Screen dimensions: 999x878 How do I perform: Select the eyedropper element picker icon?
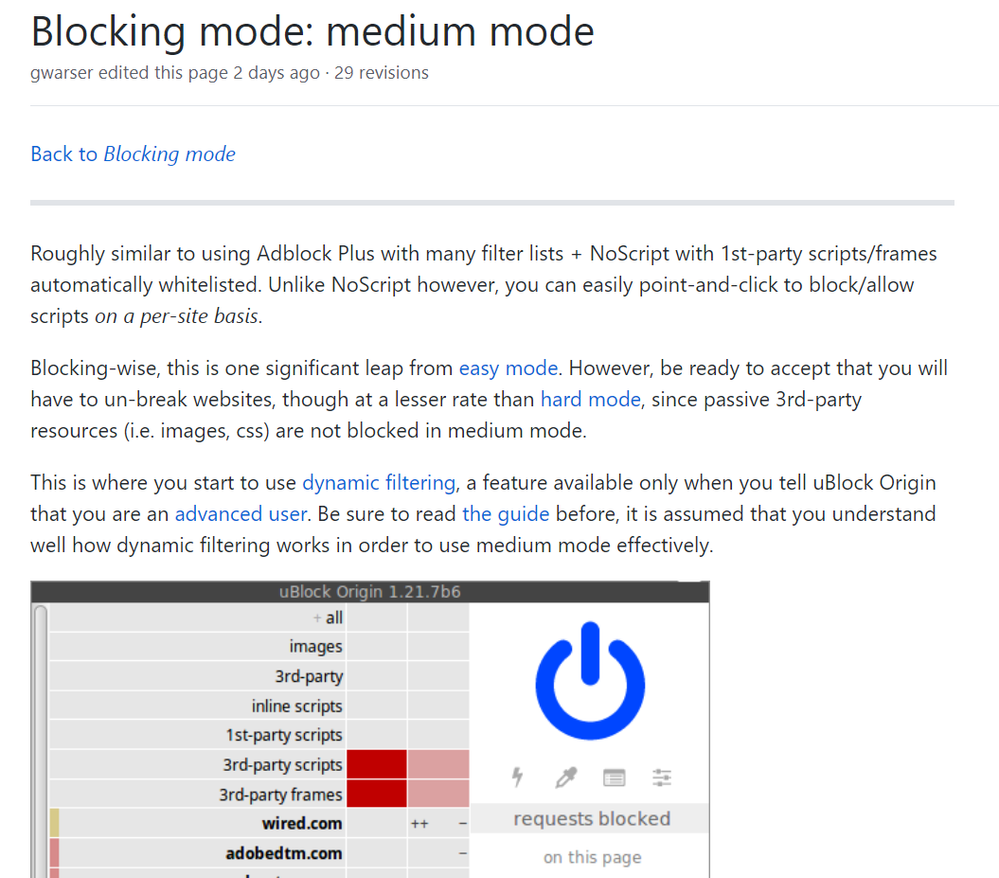click(x=566, y=777)
